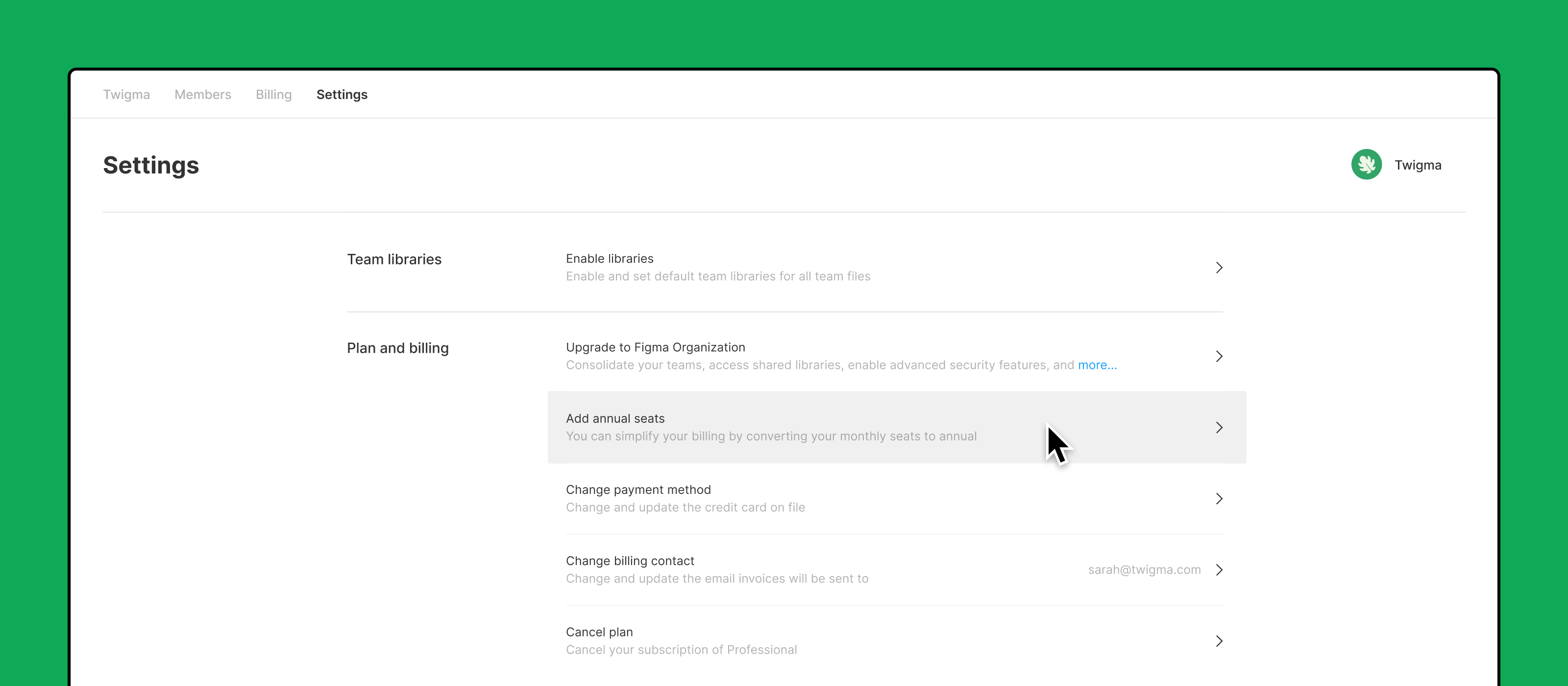Image resolution: width=1568 pixels, height=686 pixels.
Task: Click 'Cancel your subscription of Professional' text
Action: point(681,650)
